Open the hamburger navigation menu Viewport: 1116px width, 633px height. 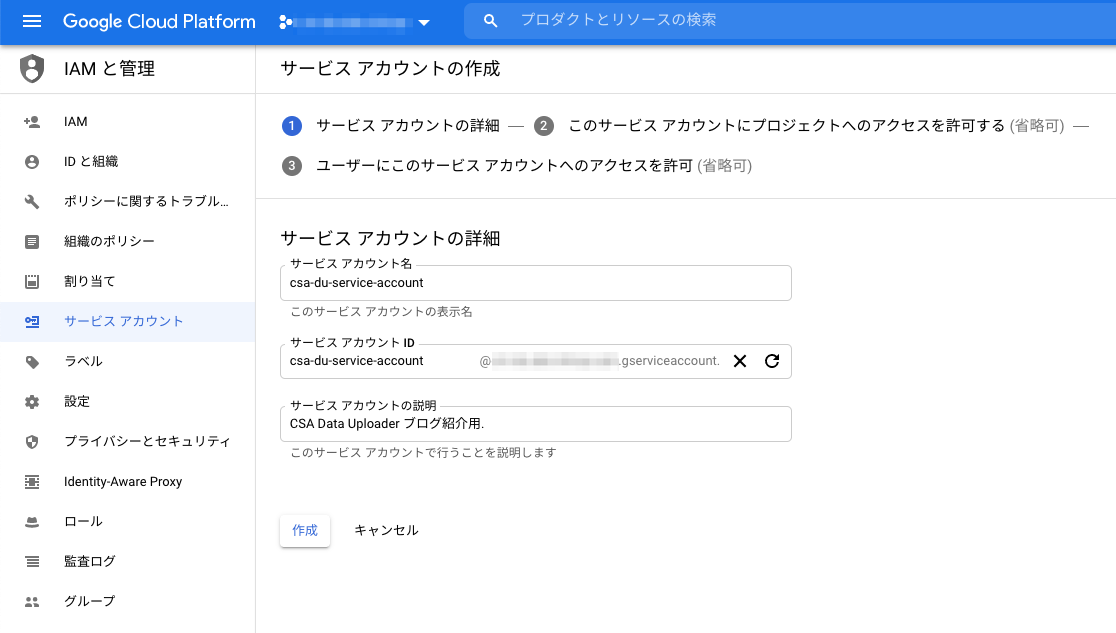pos(32,21)
